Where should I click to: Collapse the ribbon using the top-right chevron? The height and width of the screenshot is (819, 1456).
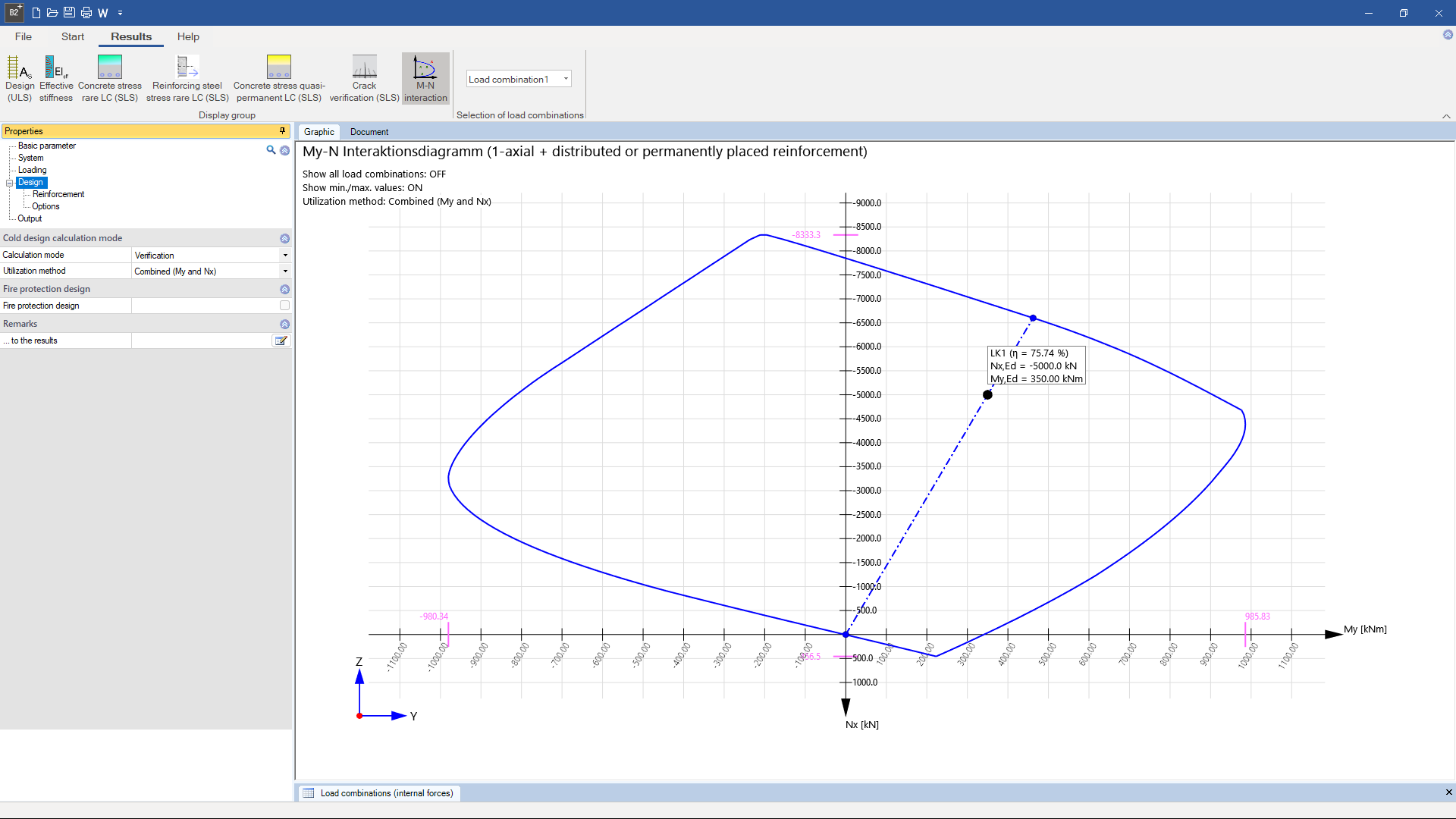coord(1447,116)
